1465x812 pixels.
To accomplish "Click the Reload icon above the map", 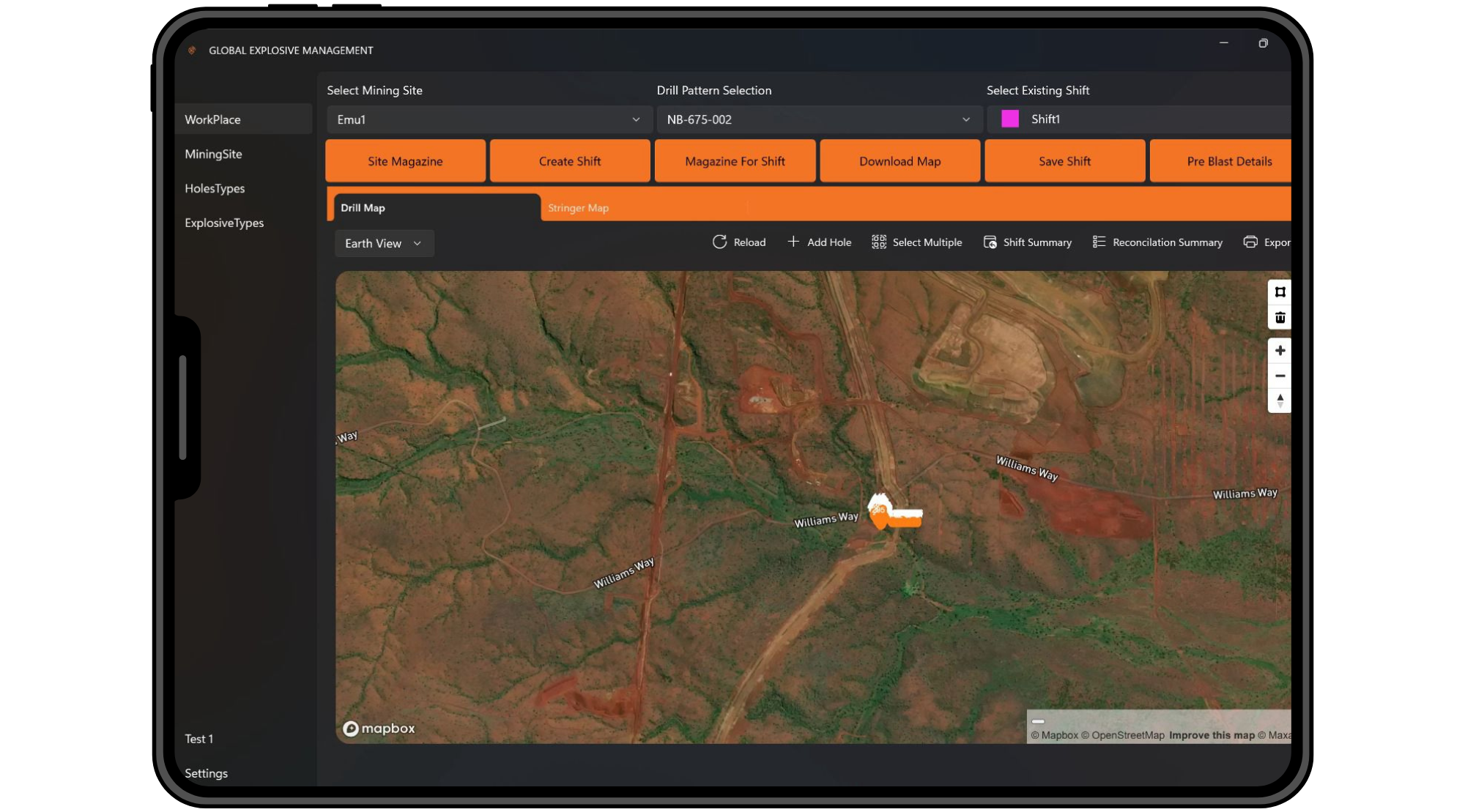I will pyautogui.click(x=719, y=242).
